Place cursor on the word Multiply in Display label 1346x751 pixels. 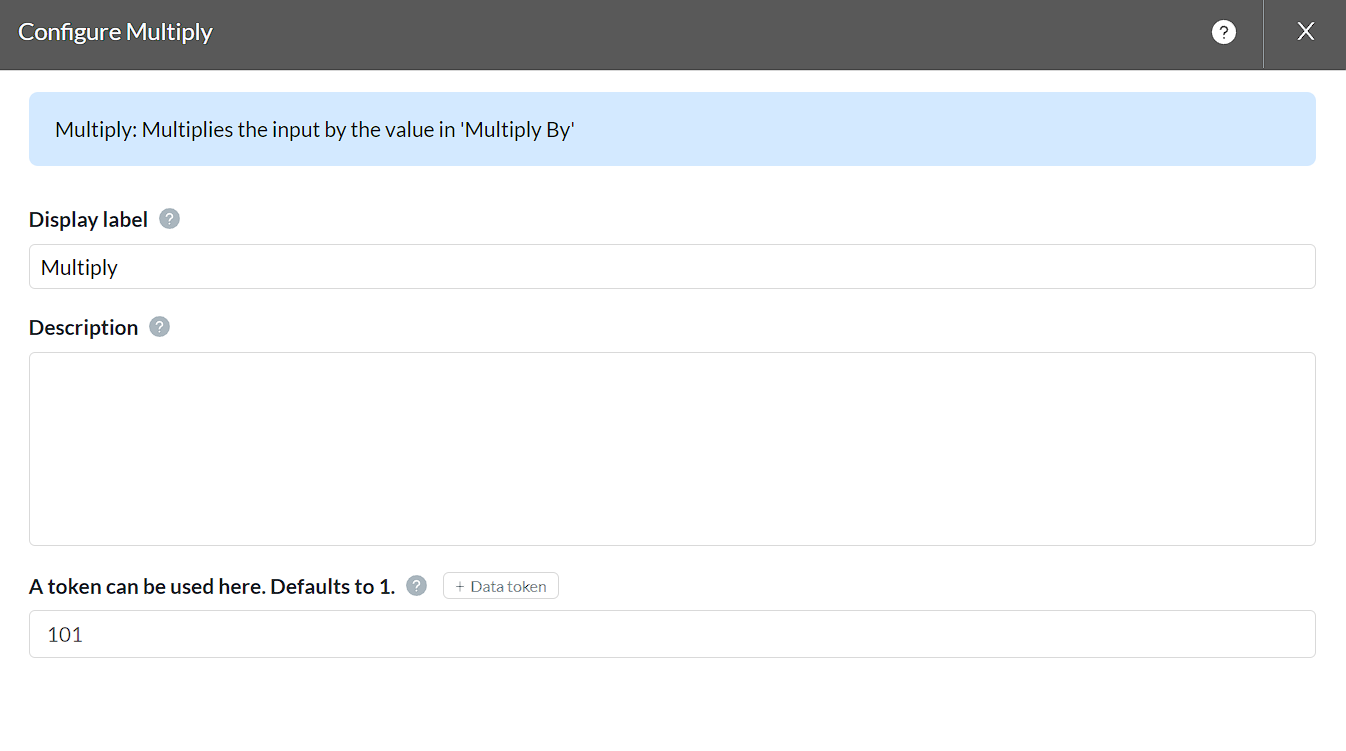pos(79,268)
